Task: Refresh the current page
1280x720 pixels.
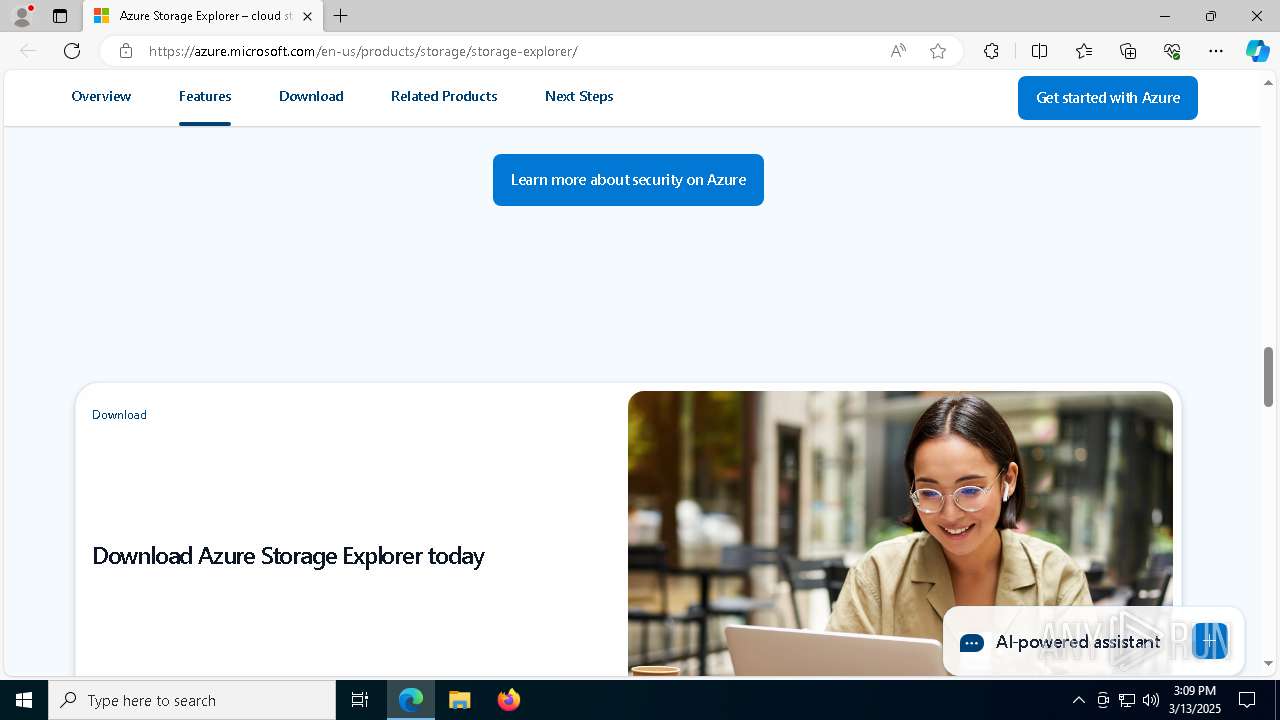Action: [72, 51]
